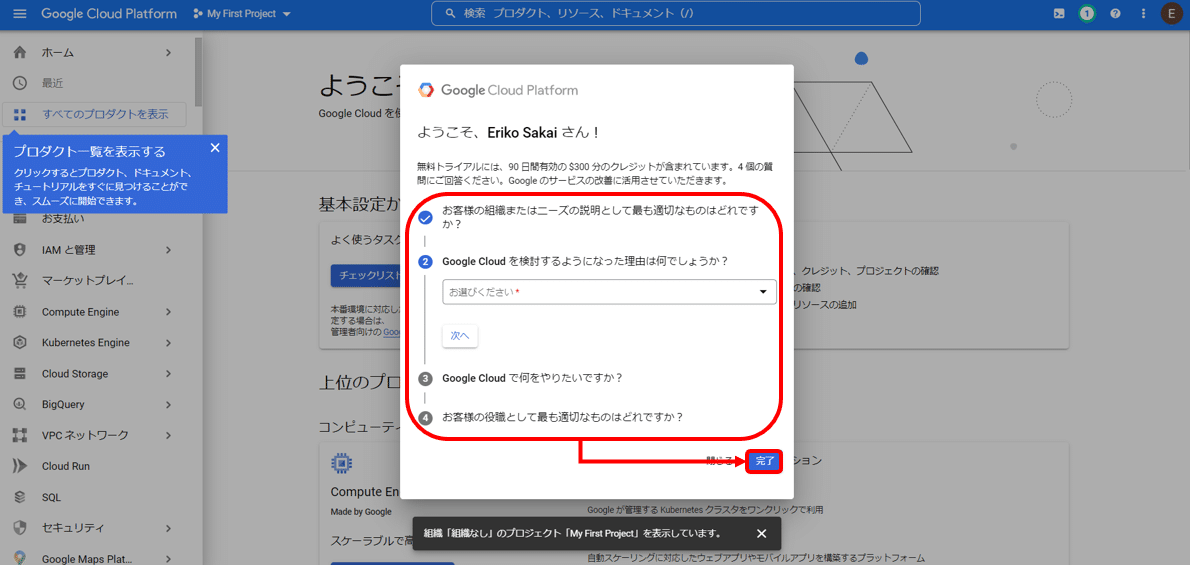Click the Compute Engine card icon
This screenshot has height=565, width=1190.
pyautogui.click(x=341, y=463)
